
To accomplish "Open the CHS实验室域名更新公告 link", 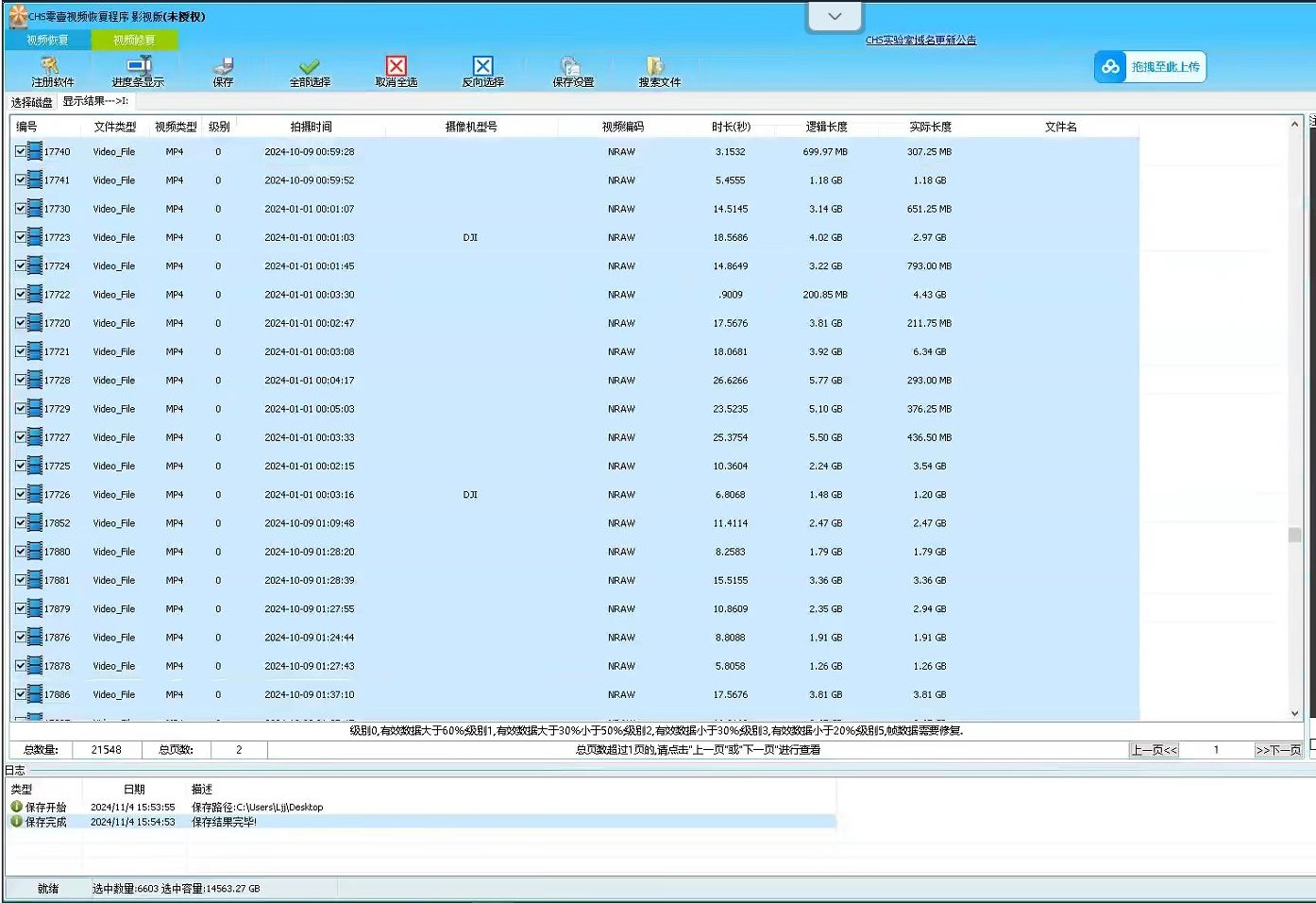I will point(920,40).
